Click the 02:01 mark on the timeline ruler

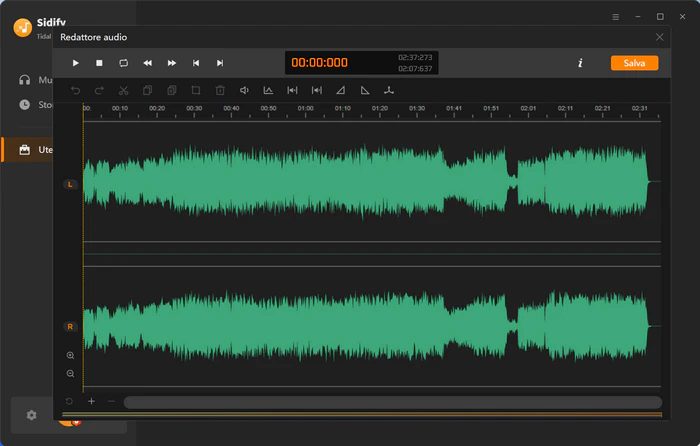coord(528,108)
